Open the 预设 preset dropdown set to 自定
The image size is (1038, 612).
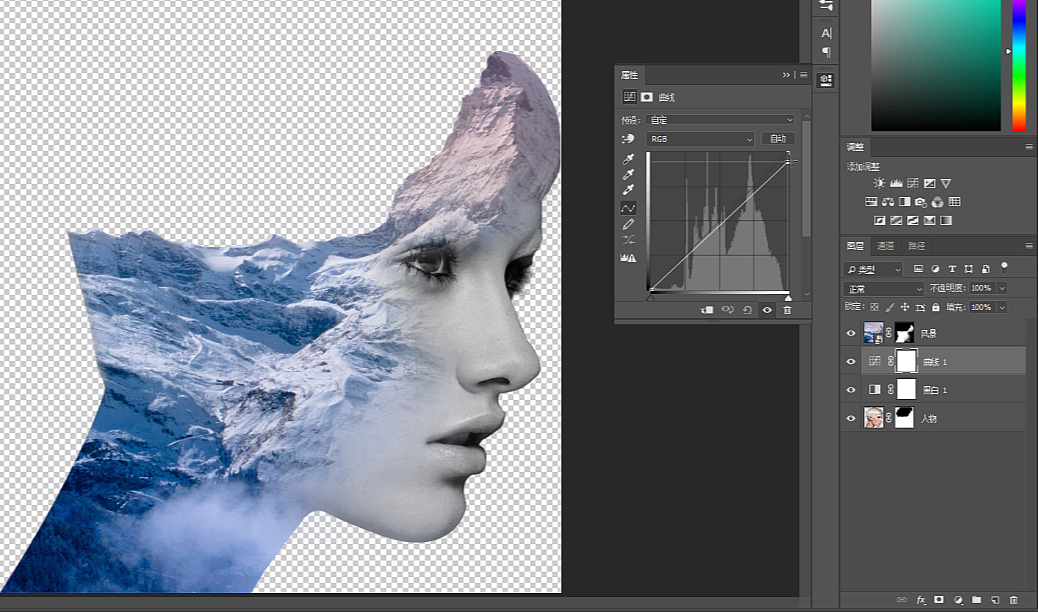click(720, 120)
